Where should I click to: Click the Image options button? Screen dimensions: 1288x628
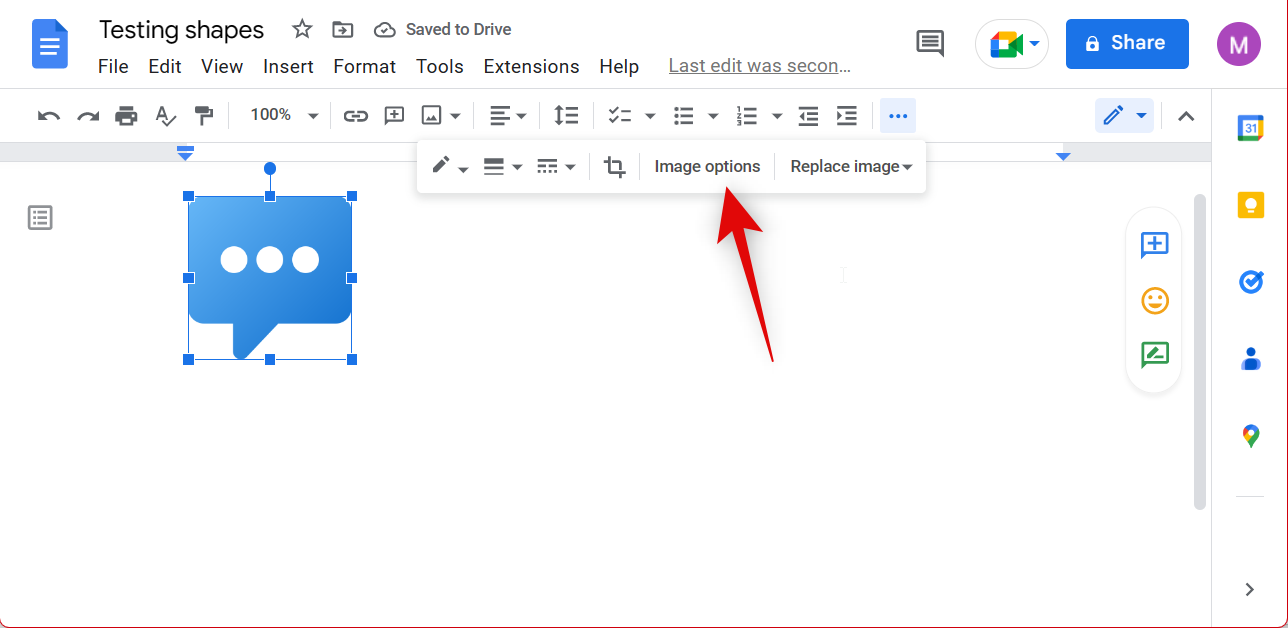point(707,167)
